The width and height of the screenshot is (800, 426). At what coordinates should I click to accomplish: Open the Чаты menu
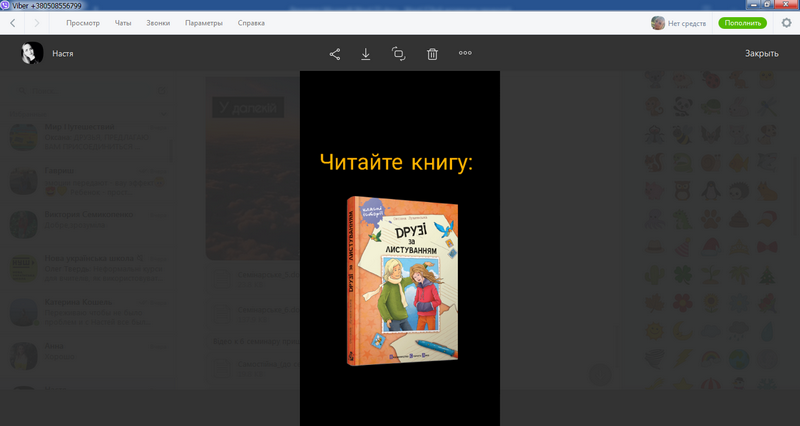(123, 23)
